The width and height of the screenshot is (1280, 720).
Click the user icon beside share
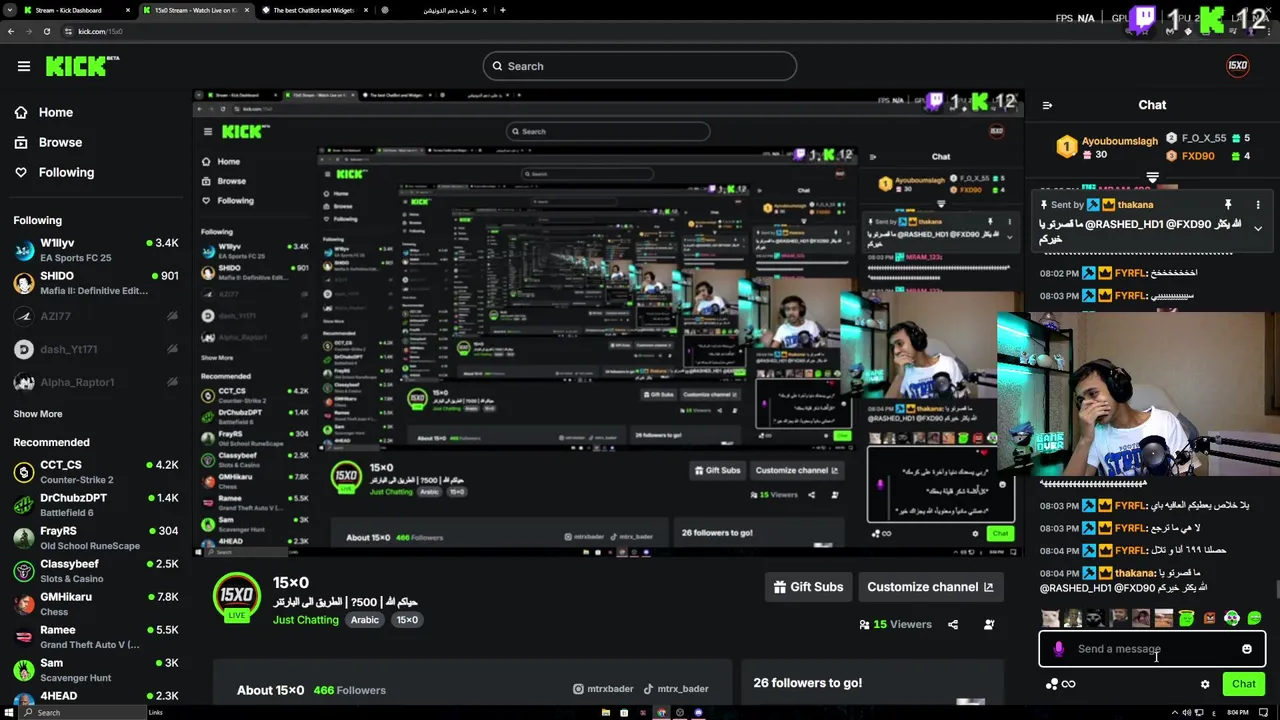click(989, 625)
